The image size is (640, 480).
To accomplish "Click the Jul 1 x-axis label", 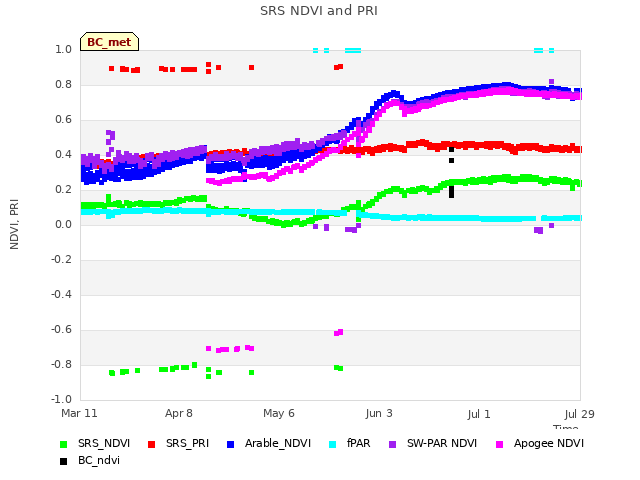I will click(x=479, y=414).
